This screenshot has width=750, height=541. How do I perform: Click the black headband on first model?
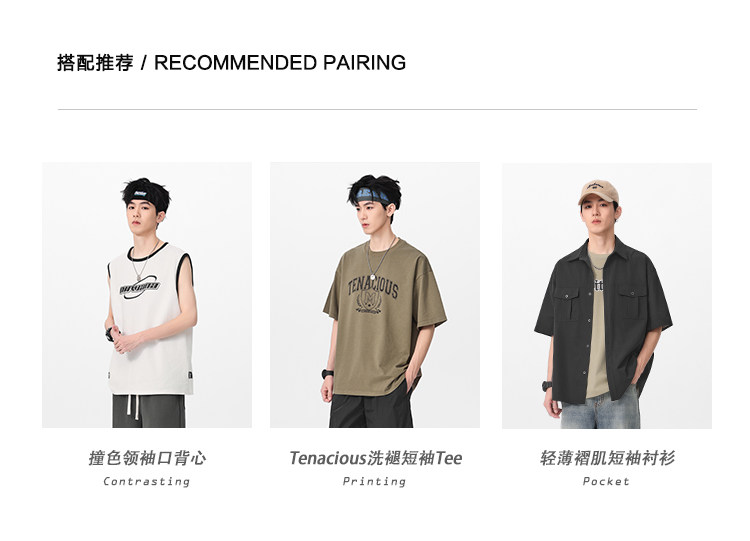(x=145, y=196)
